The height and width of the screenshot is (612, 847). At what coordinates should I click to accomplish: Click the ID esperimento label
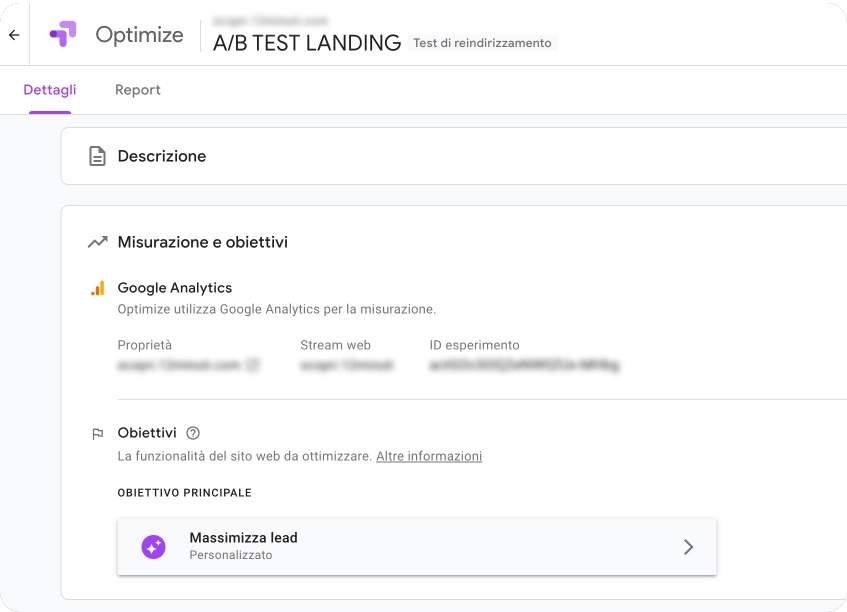click(474, 345)
